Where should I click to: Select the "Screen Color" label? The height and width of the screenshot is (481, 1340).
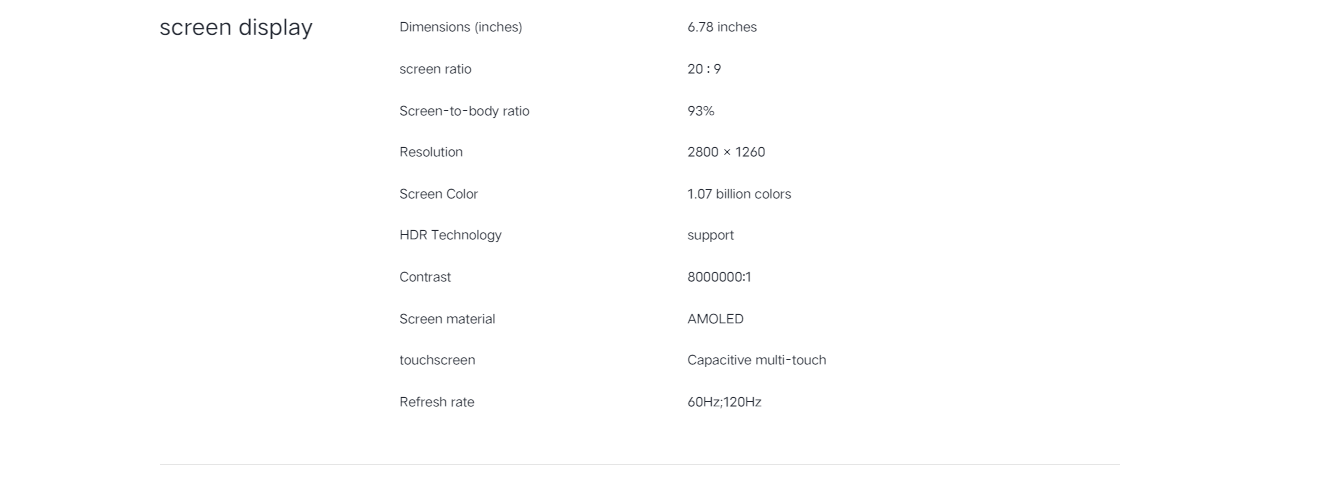(439, 194)
